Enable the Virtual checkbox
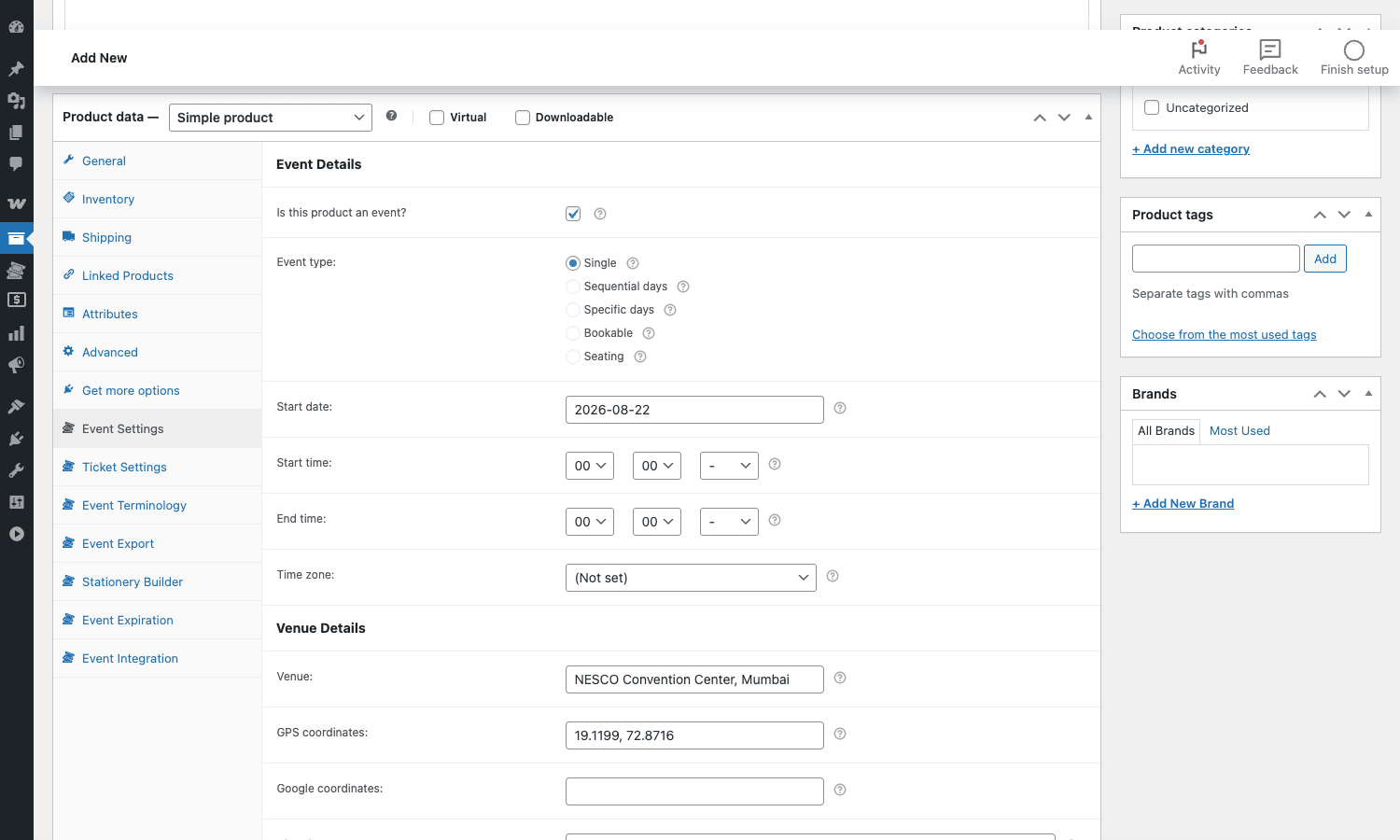This screenshot has height=840, width=1400. [x=437, y=118]
